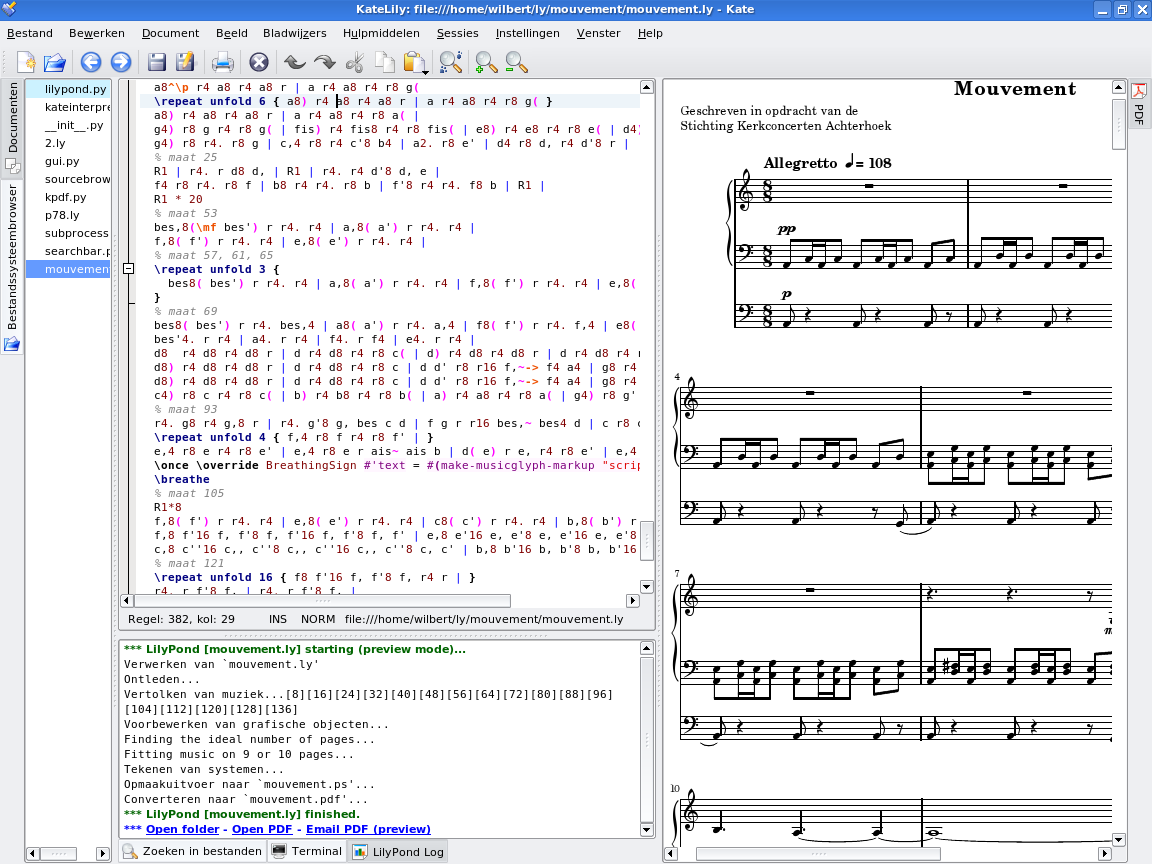The image size is (1152, 864).
Task: Click the Find magnifier icon
Action: (450, 62)
